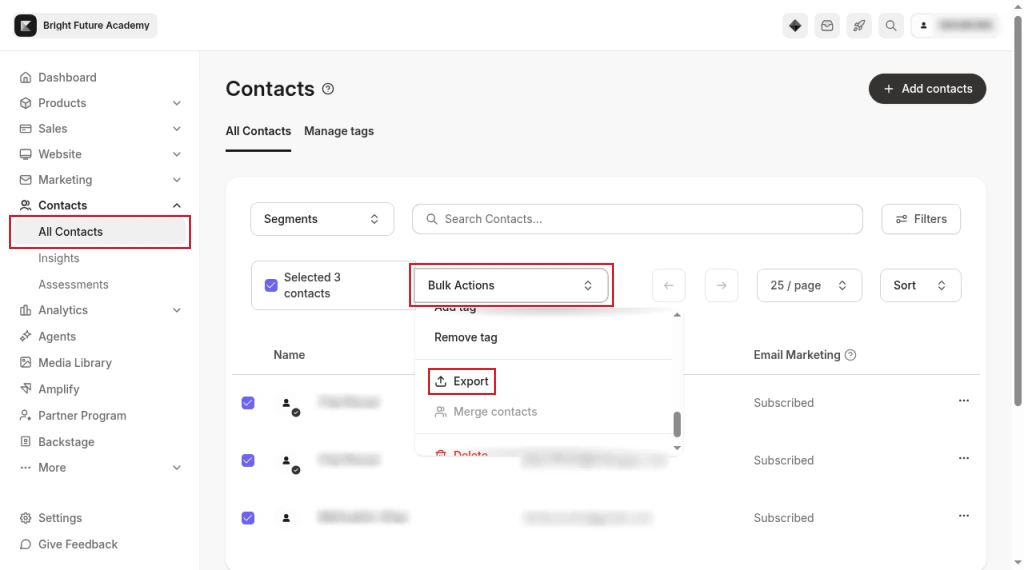This screenshot has height=570, width=1024.
Task: Click the Bright Future Academy site name
Action: point(96,25)
